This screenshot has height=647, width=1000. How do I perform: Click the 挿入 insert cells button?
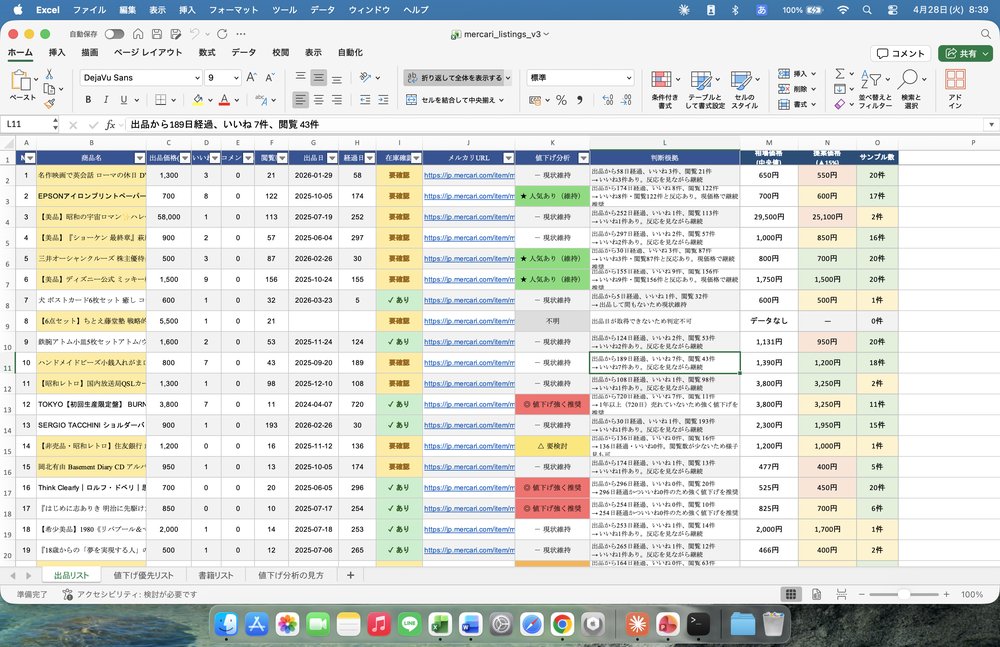click(x=797, y=74)
